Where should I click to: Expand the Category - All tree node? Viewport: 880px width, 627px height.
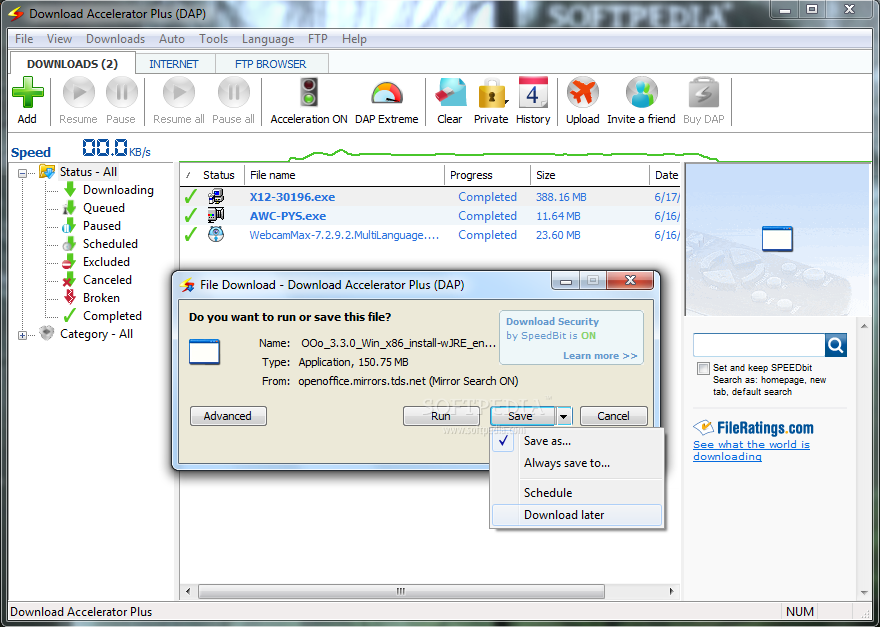[22, 335]
